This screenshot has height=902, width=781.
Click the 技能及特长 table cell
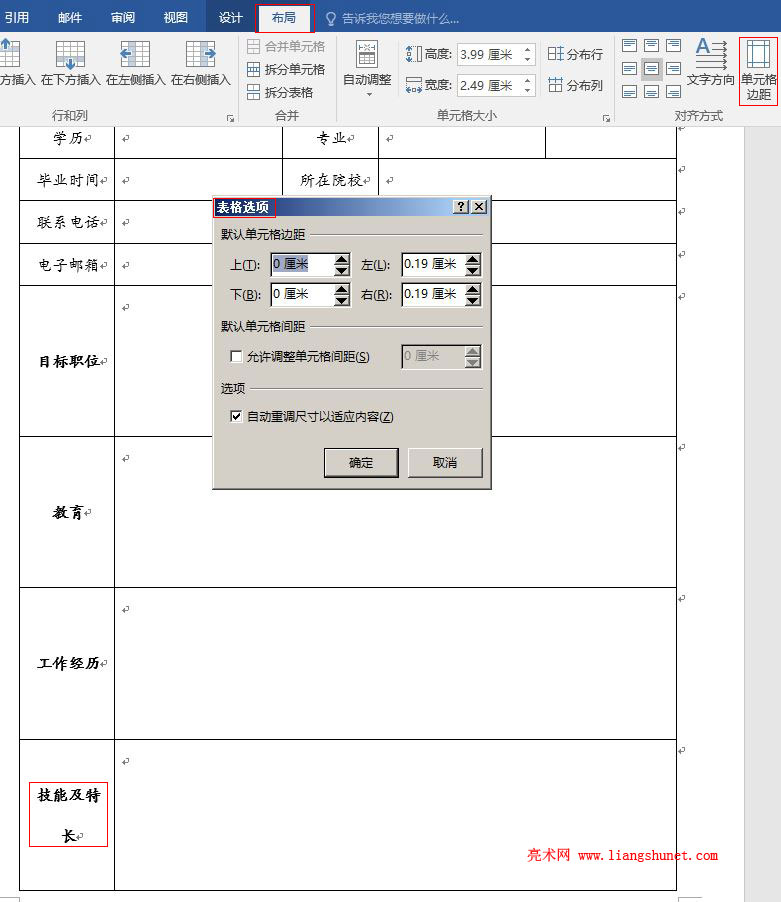pos(67,815)
